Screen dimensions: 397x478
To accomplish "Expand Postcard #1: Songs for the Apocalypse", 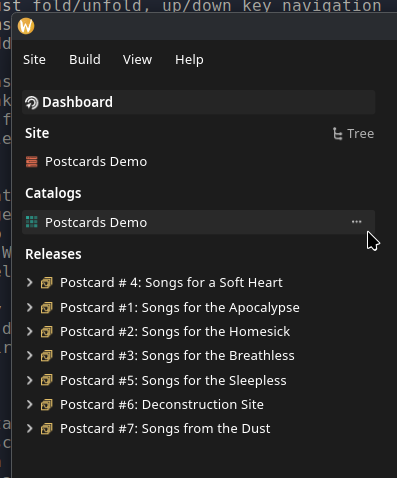I will [29, 307].
